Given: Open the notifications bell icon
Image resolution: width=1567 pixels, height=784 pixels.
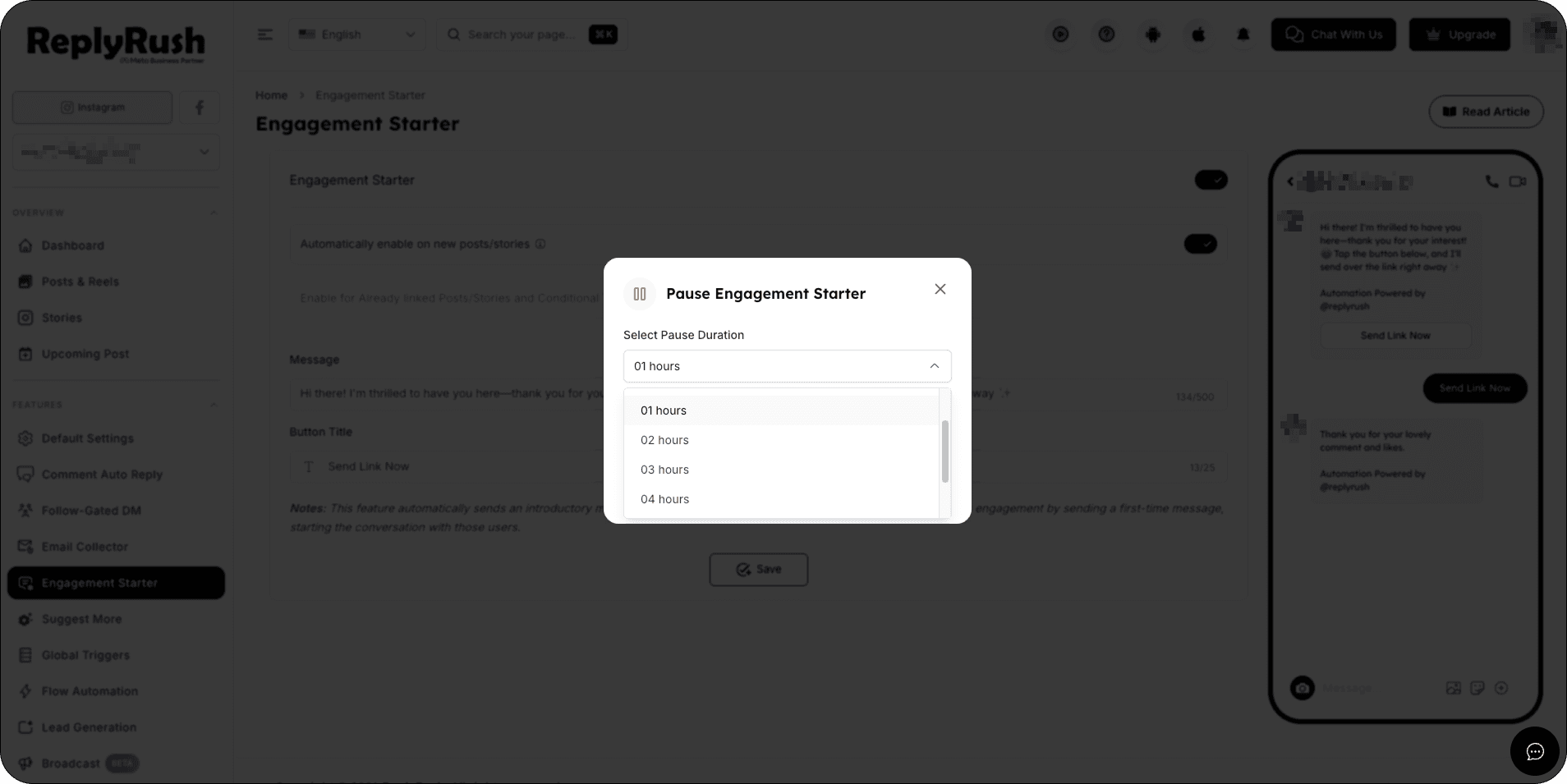Looking at the screenshot, I should click(x=1243, y=34).
